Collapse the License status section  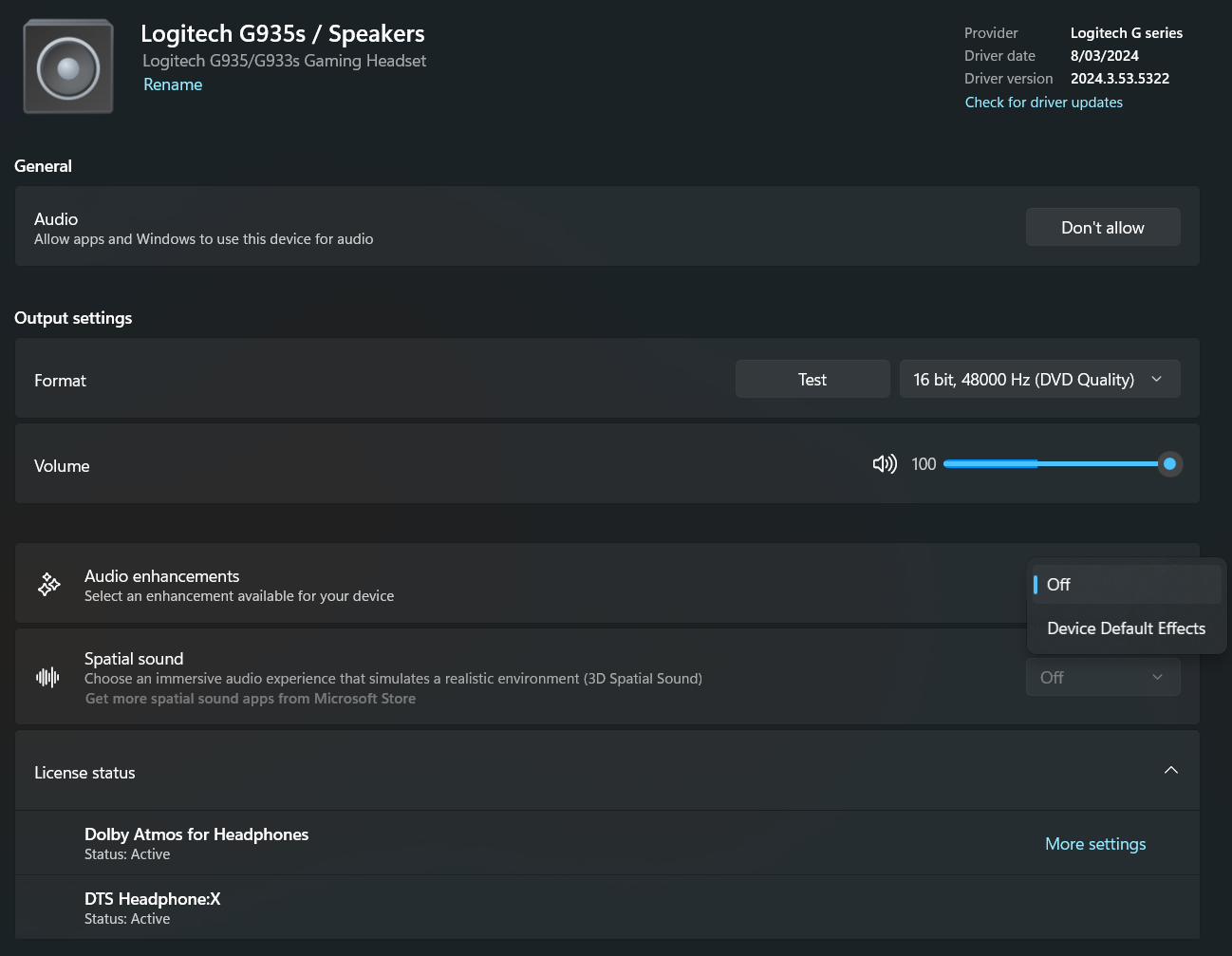coord(1170,770)
